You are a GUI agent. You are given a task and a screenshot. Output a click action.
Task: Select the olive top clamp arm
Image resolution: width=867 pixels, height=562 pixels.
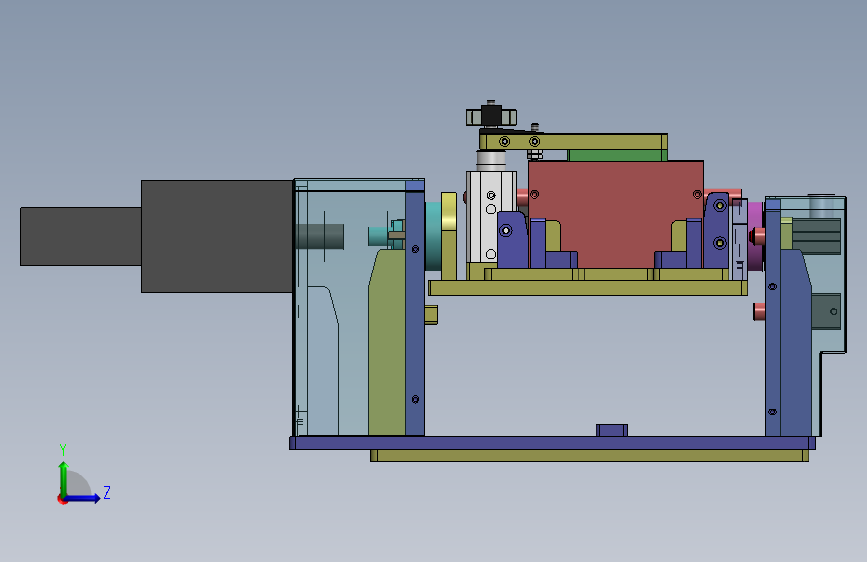[573, 142]
